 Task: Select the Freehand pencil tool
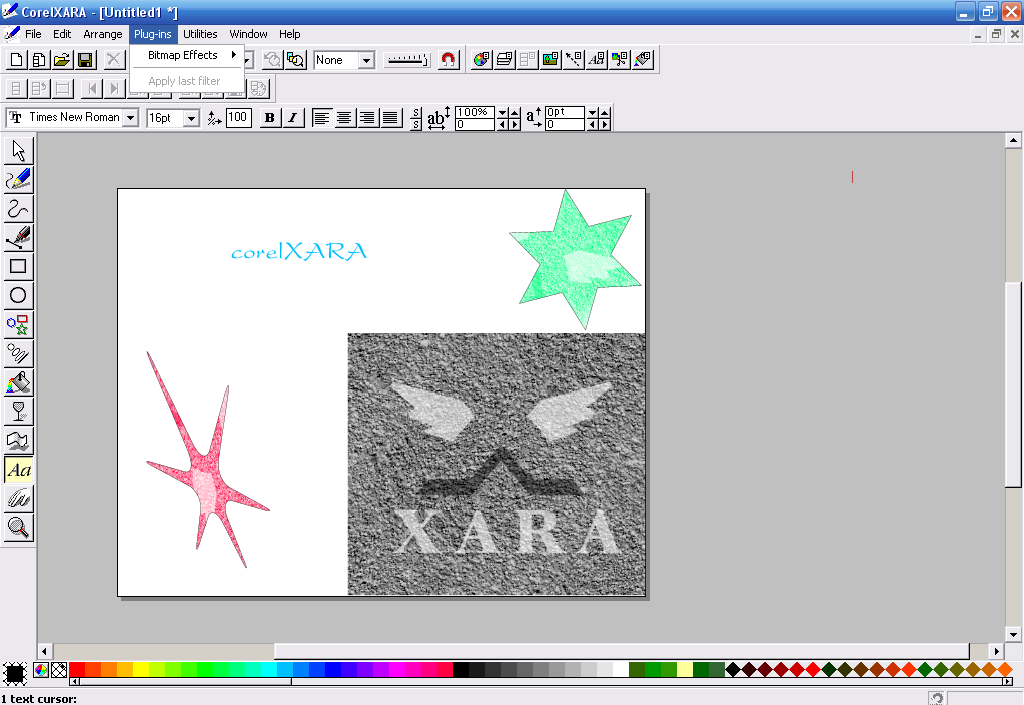18,180
